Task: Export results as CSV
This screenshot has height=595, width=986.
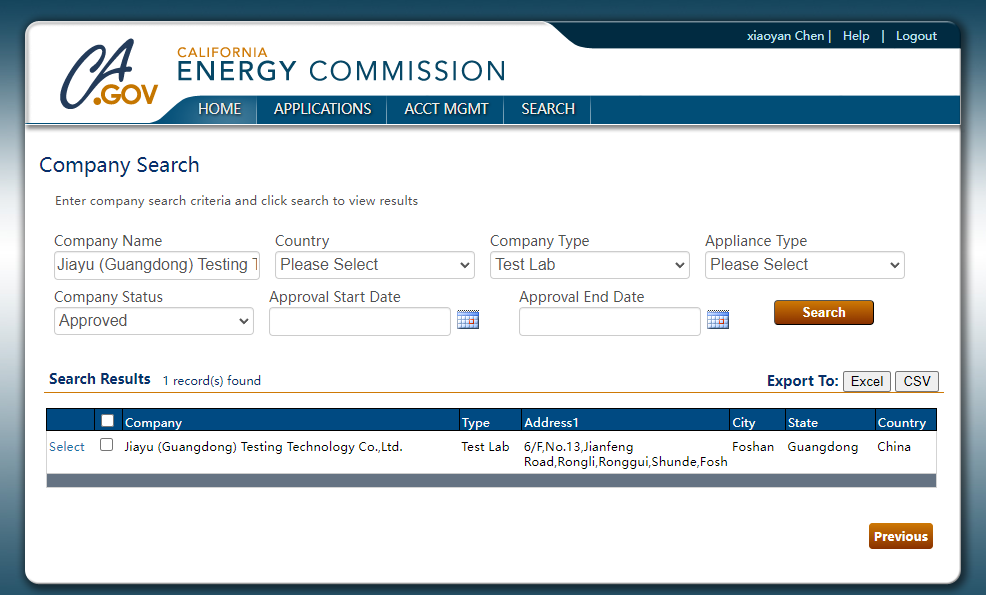Action: pyautogui.click(x=916, y=381)
